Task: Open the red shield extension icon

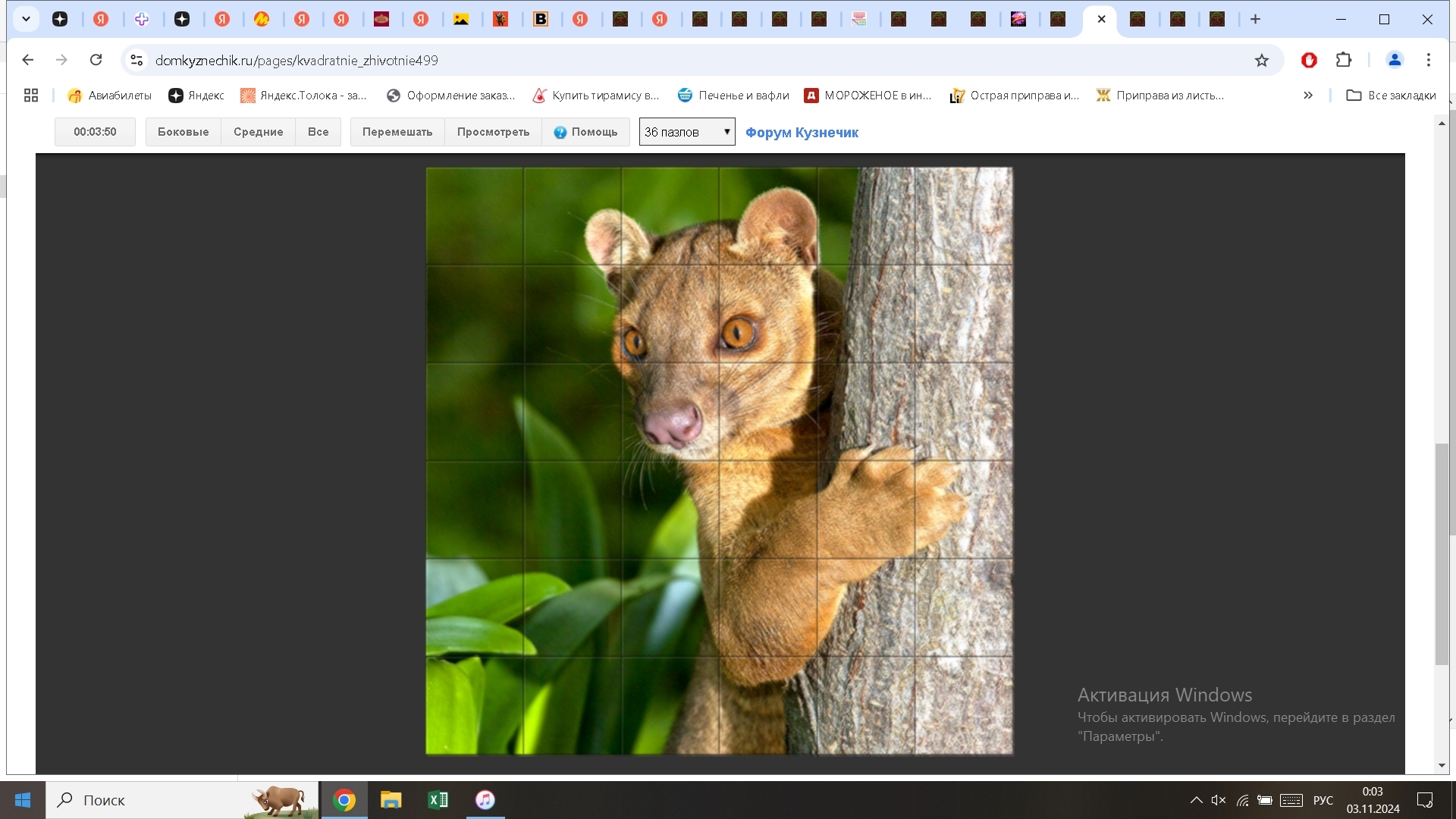Action: 1309,60
